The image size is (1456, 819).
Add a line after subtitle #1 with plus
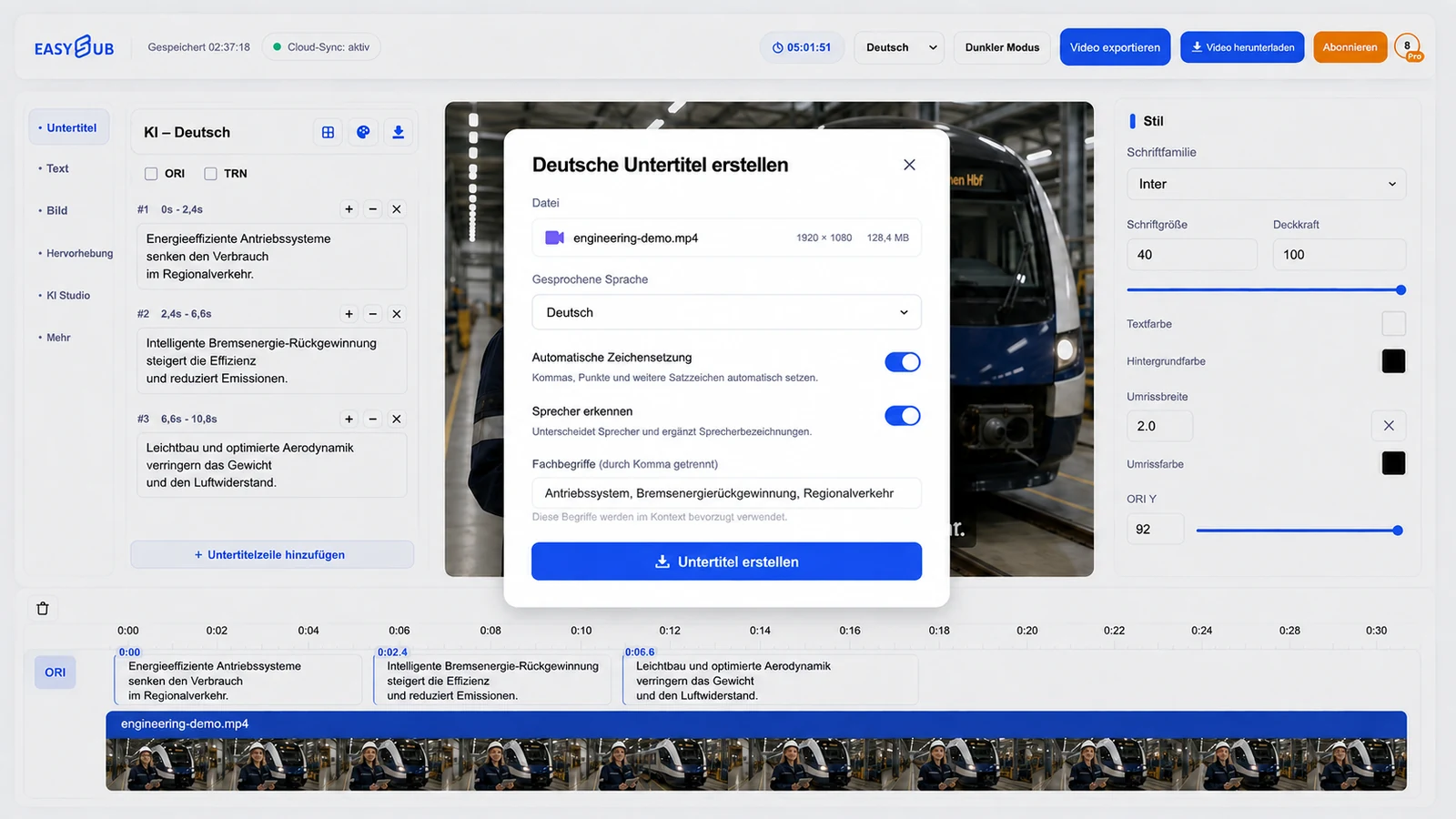coord(349,209)
